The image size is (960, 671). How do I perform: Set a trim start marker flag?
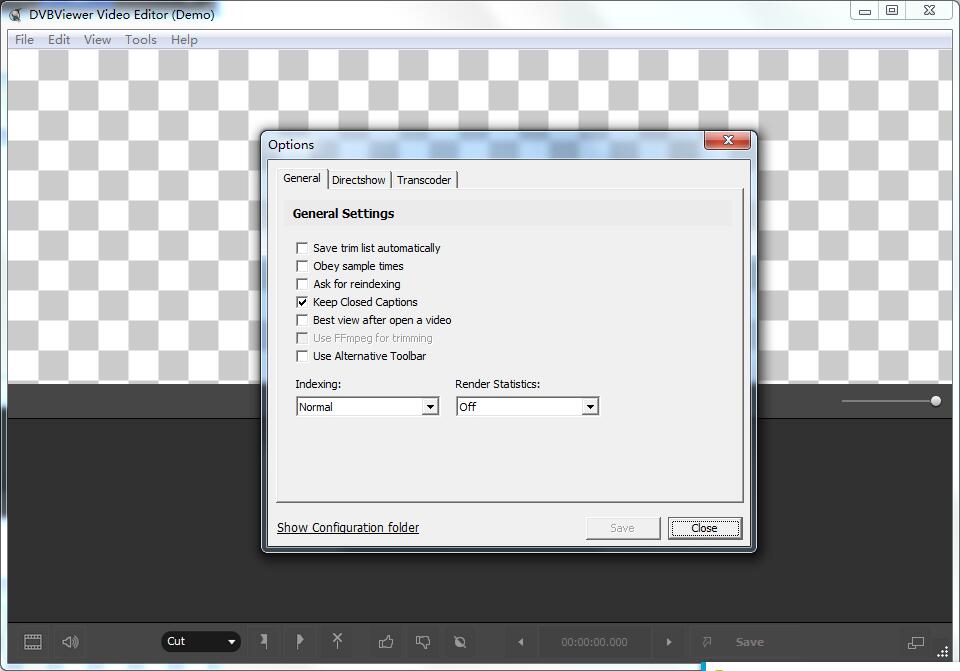(x=264, y=642)
